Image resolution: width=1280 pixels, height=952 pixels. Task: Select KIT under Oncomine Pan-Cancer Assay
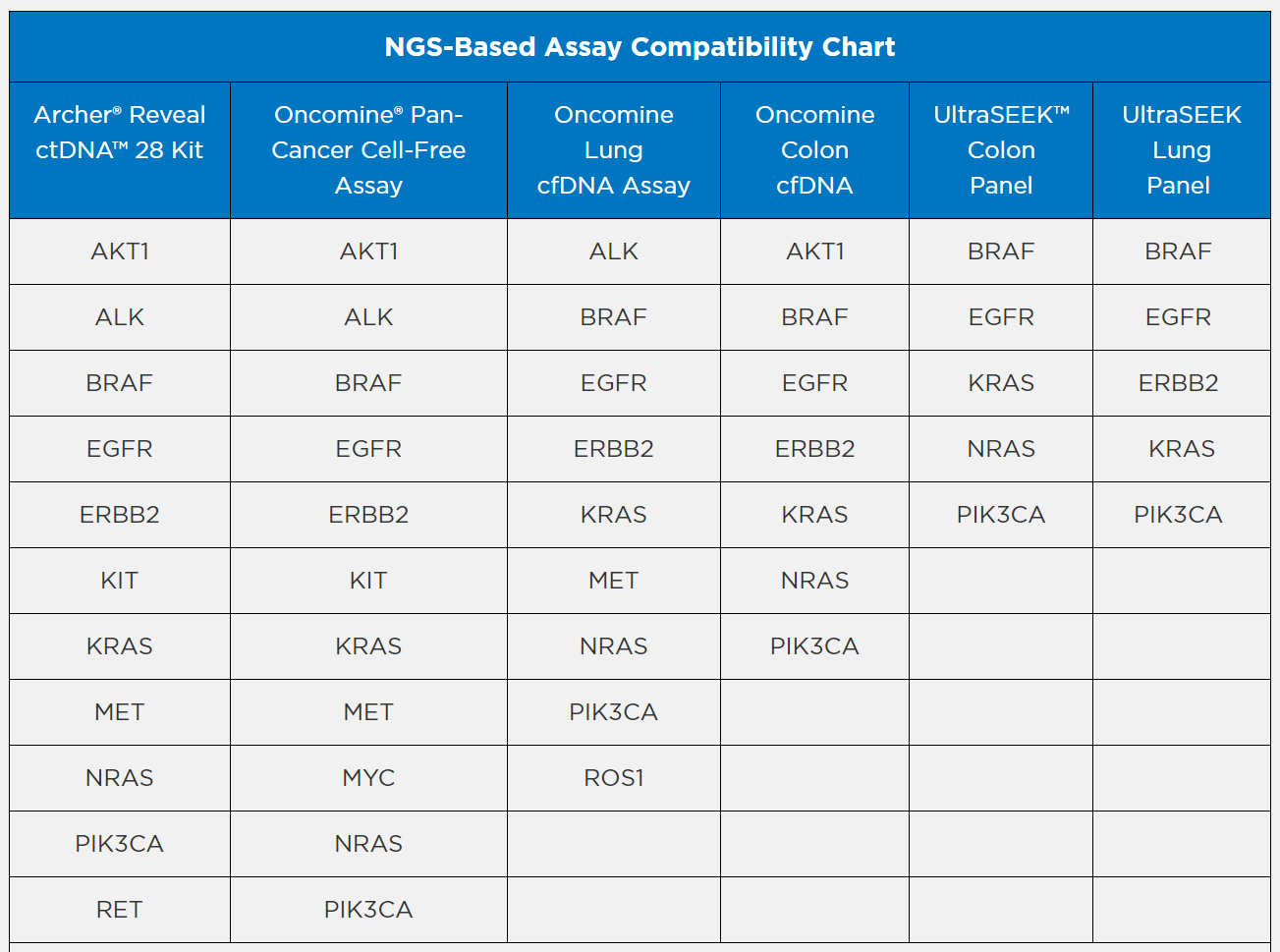368,581
